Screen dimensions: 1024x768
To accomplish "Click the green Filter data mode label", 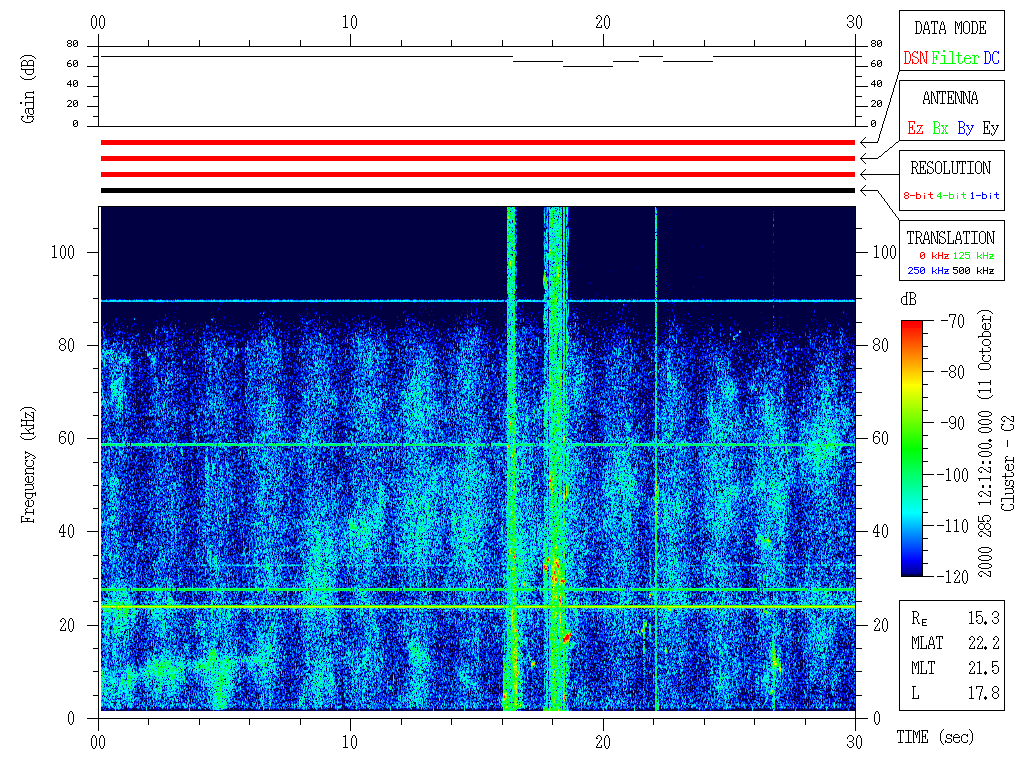I will pos(955,59).
